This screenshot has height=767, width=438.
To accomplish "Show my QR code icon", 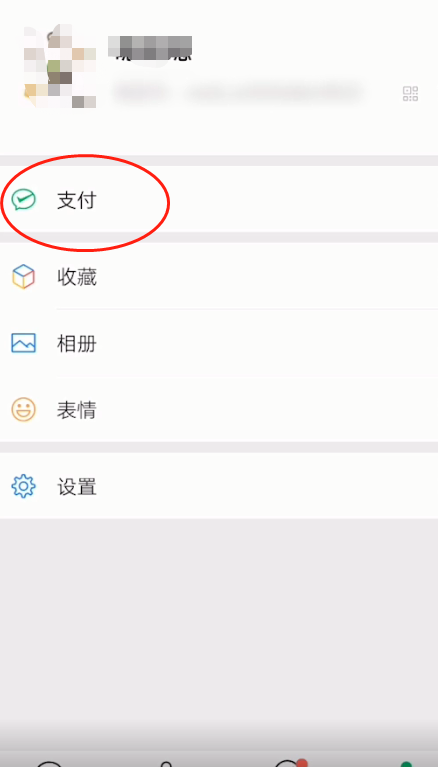I will click(x=410, y=93).
